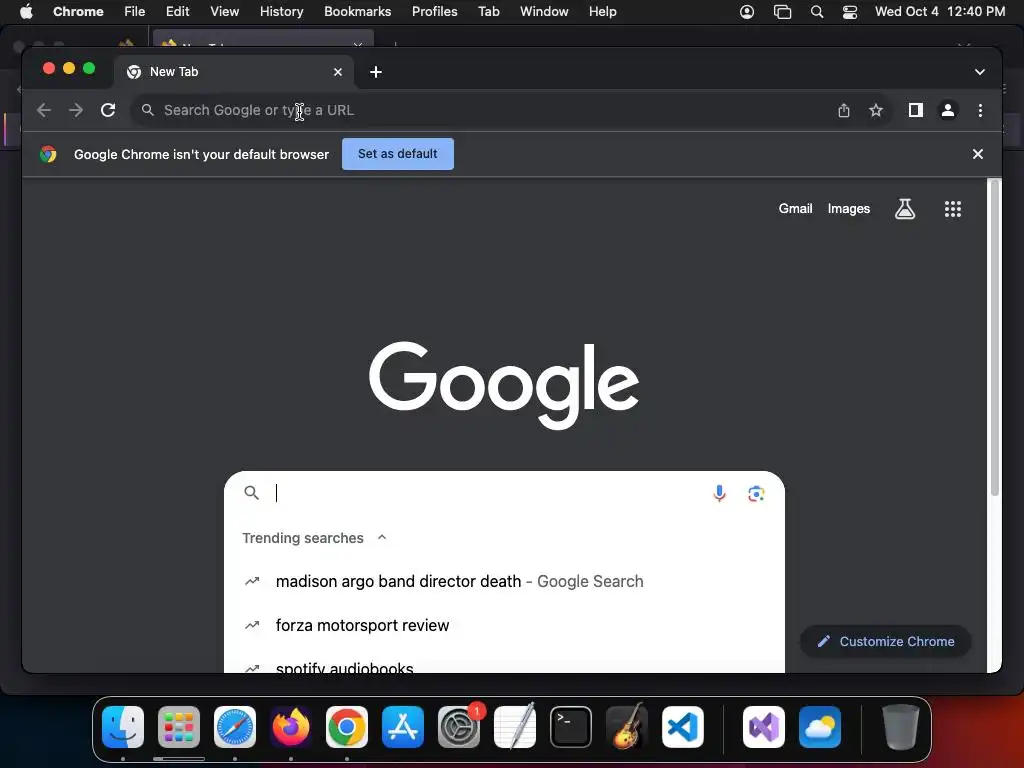Open the Help menu

click(x=602, y=12)
